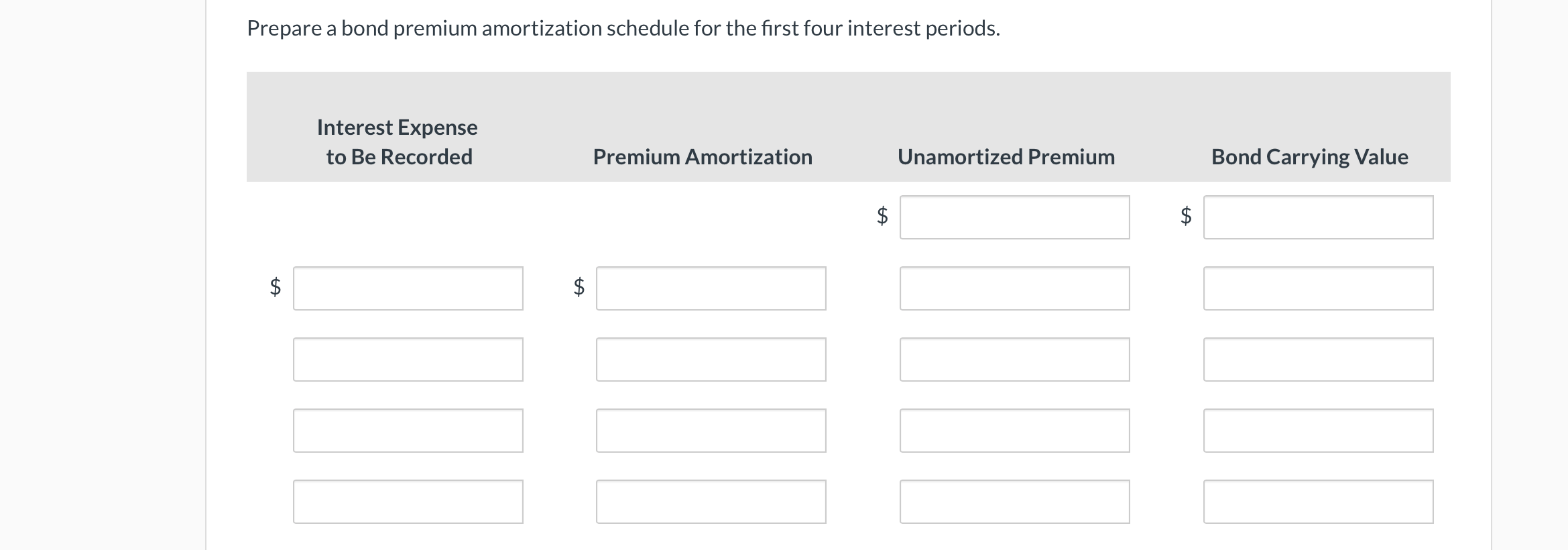Click the first Bond Carrying Value input field
Screen dimensions: 1568x550
[1317, 217]
